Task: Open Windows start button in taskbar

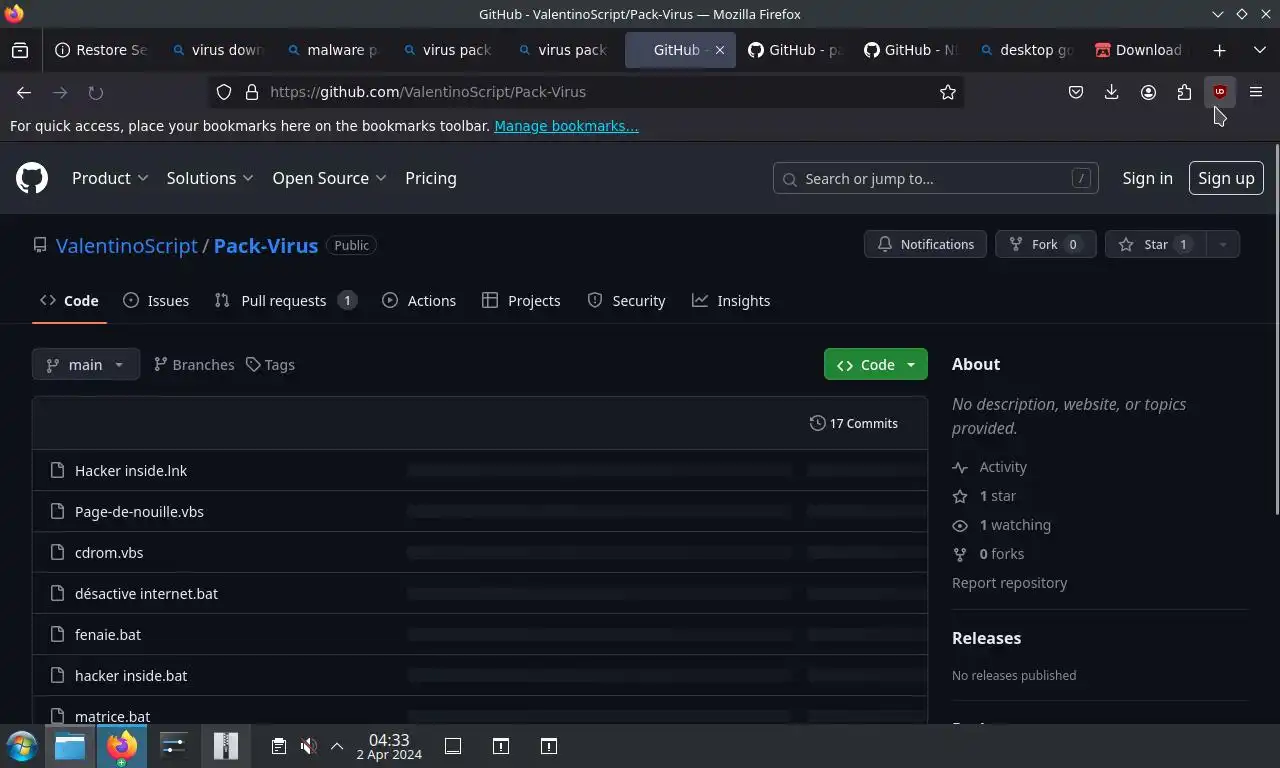Action: pyautogui.click(x=21, y=746)
